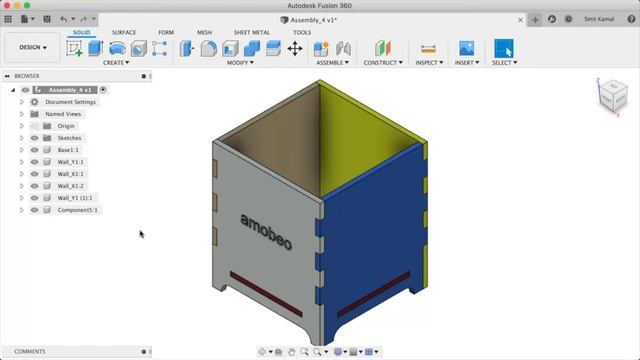The image size is (640, 360).
Task: Click the Offset Plane construct icon
Action: [x=383, y=48]
